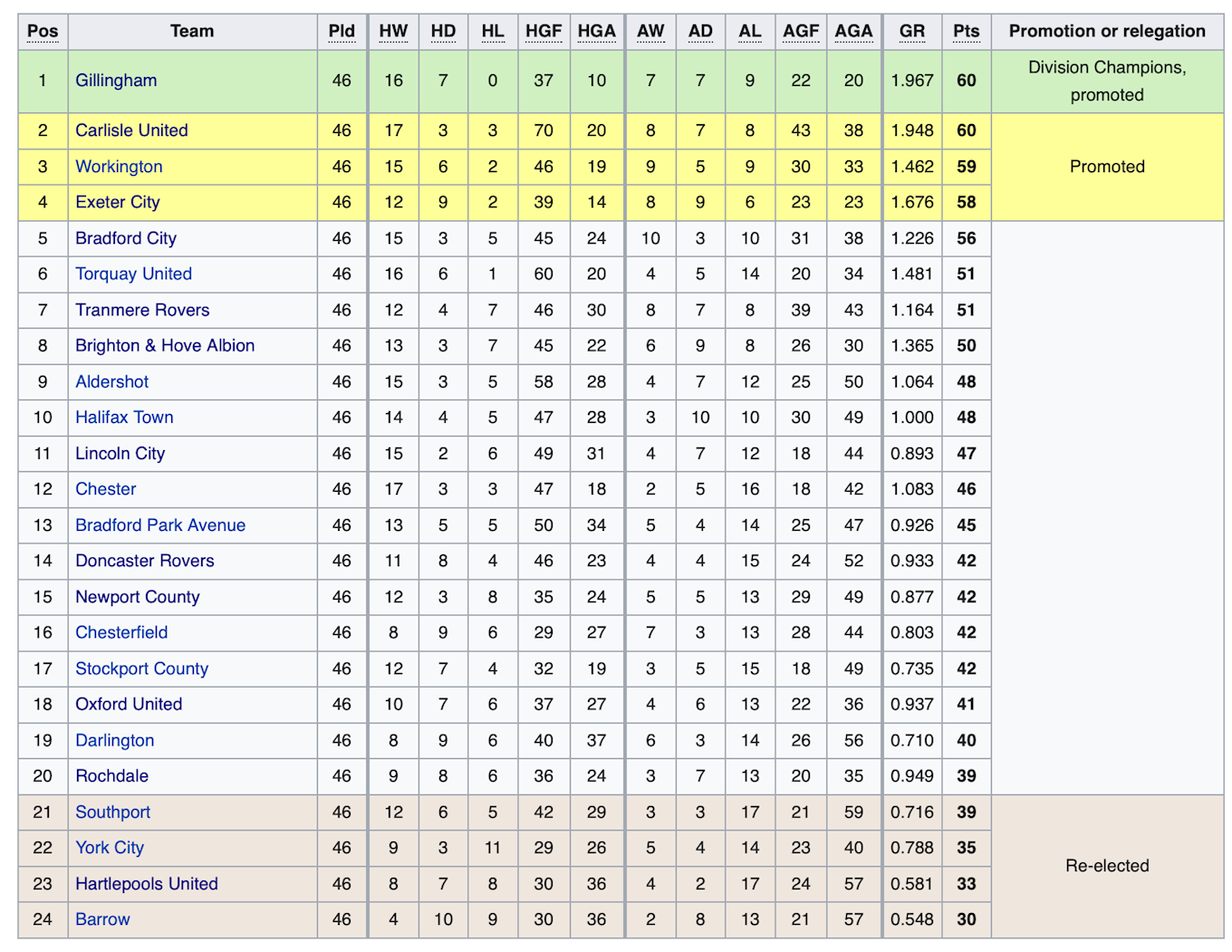The height and width of the screenshot is (952, 1232).
Task: Click the GR column header
Action: [912, 32]
